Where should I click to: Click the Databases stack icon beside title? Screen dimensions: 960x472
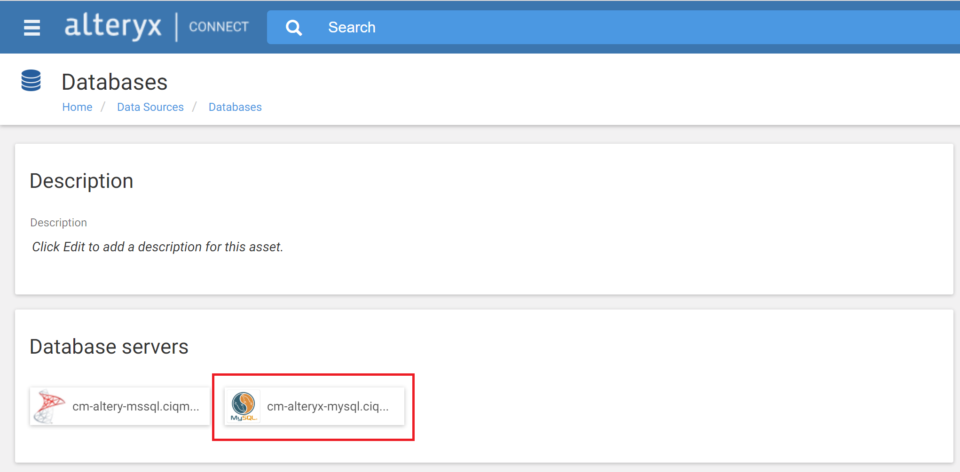(31, 81)
